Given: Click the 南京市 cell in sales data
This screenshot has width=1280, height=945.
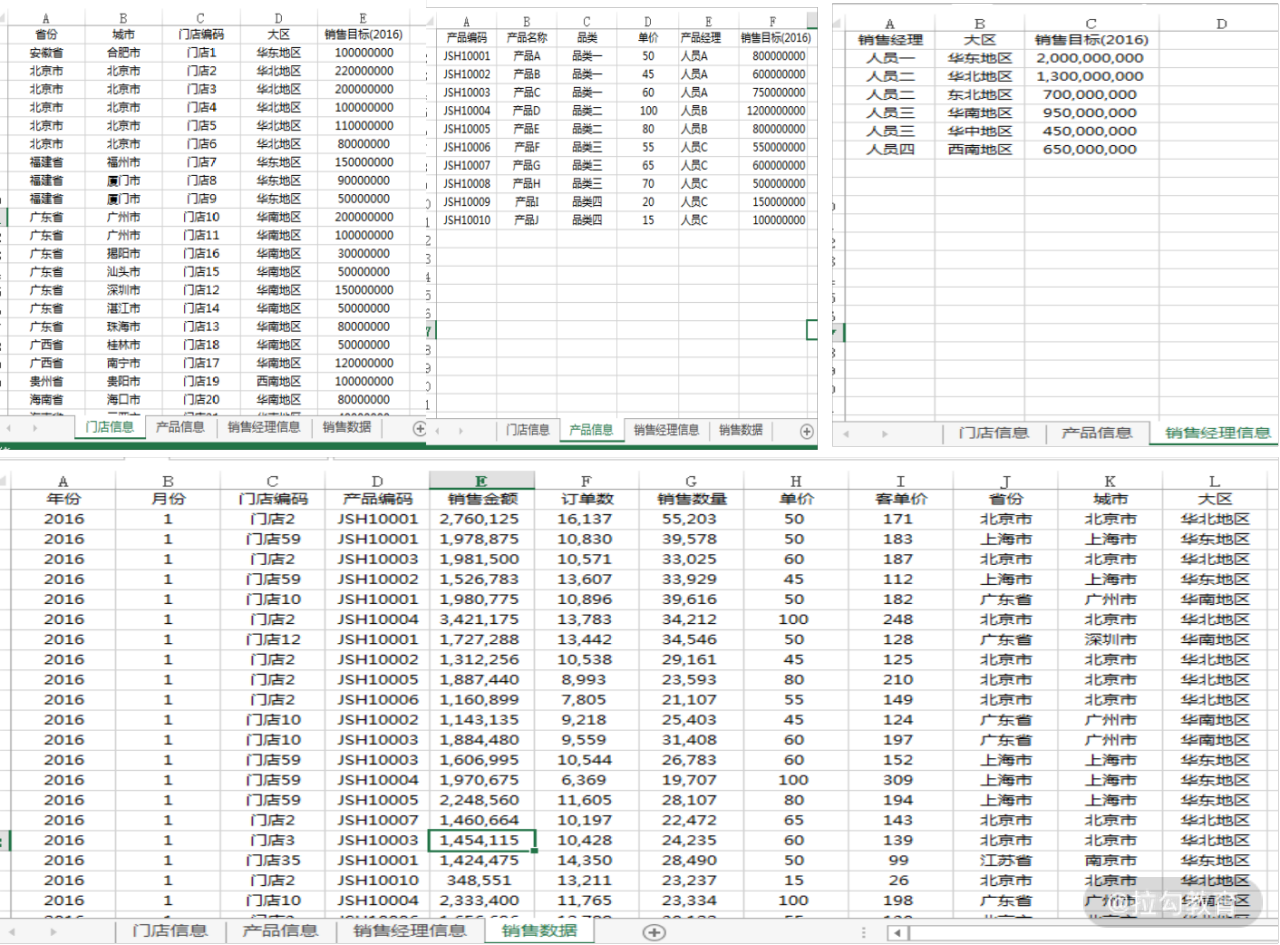Looking at the screenshot, I should [1110, 860].
